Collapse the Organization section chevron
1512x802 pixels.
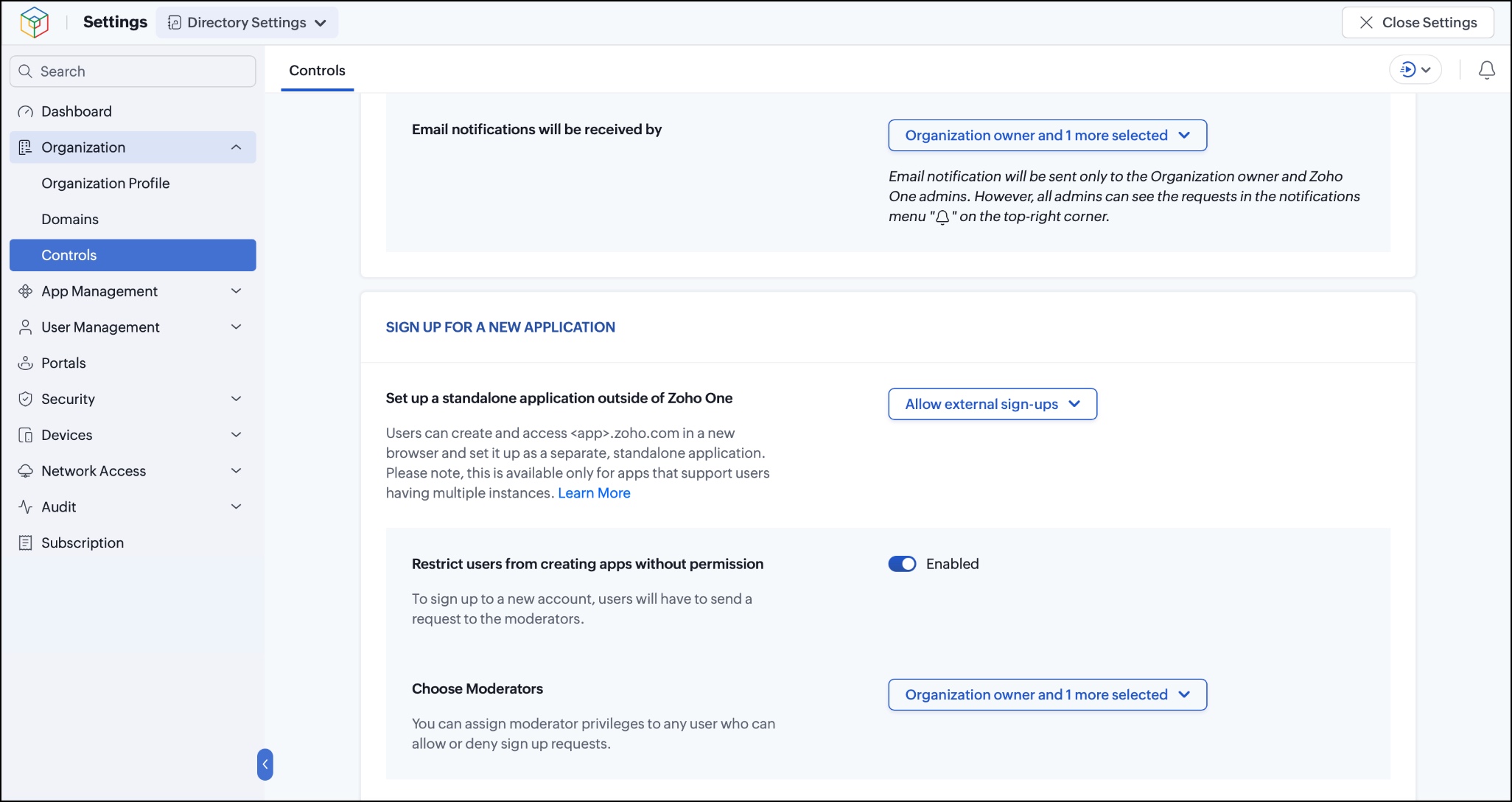[236, 147]
